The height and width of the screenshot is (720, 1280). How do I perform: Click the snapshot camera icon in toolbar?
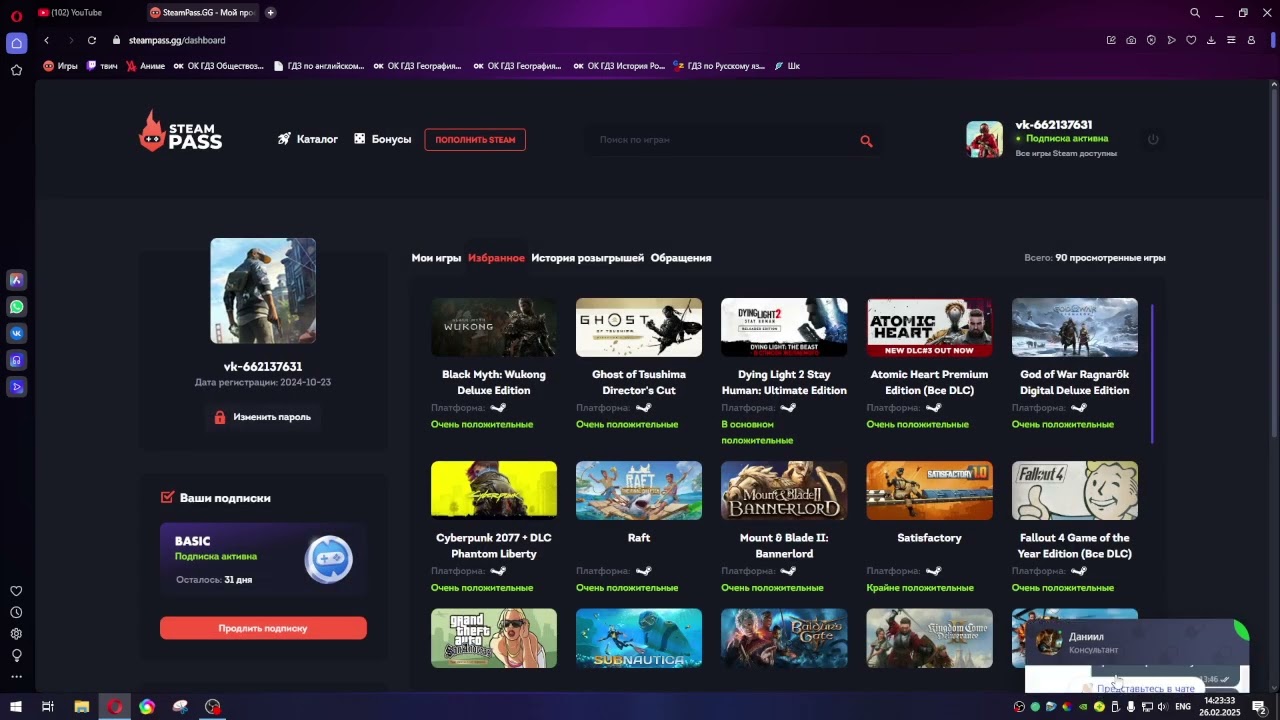click(1131, 40)
